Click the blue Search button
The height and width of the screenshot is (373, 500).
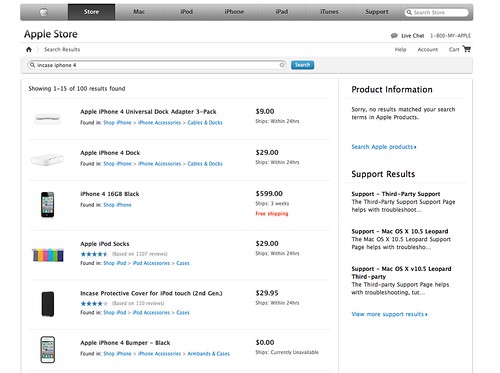click(x=302, y=65)
